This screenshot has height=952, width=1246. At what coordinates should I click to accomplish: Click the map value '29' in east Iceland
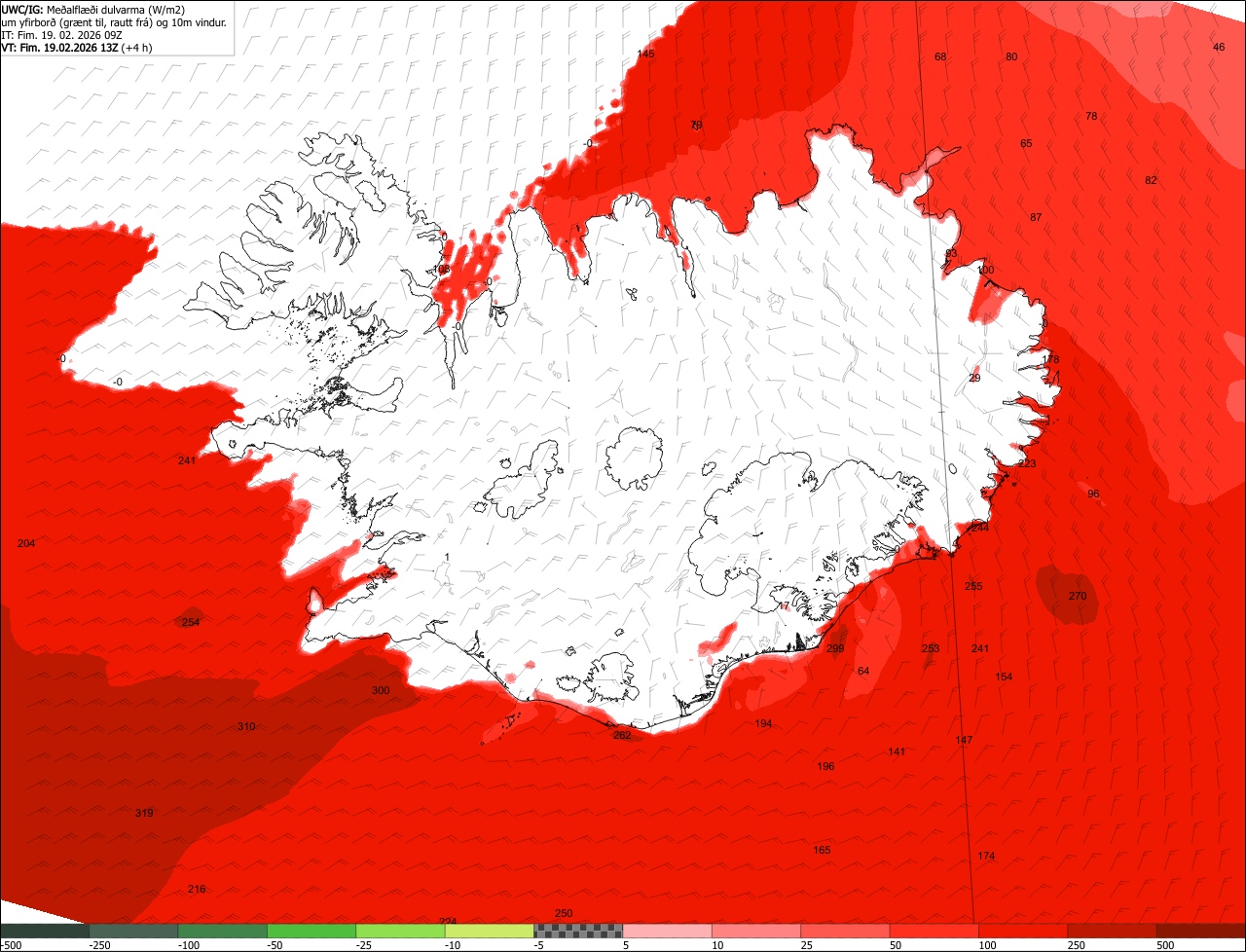(x=974, y=378)
